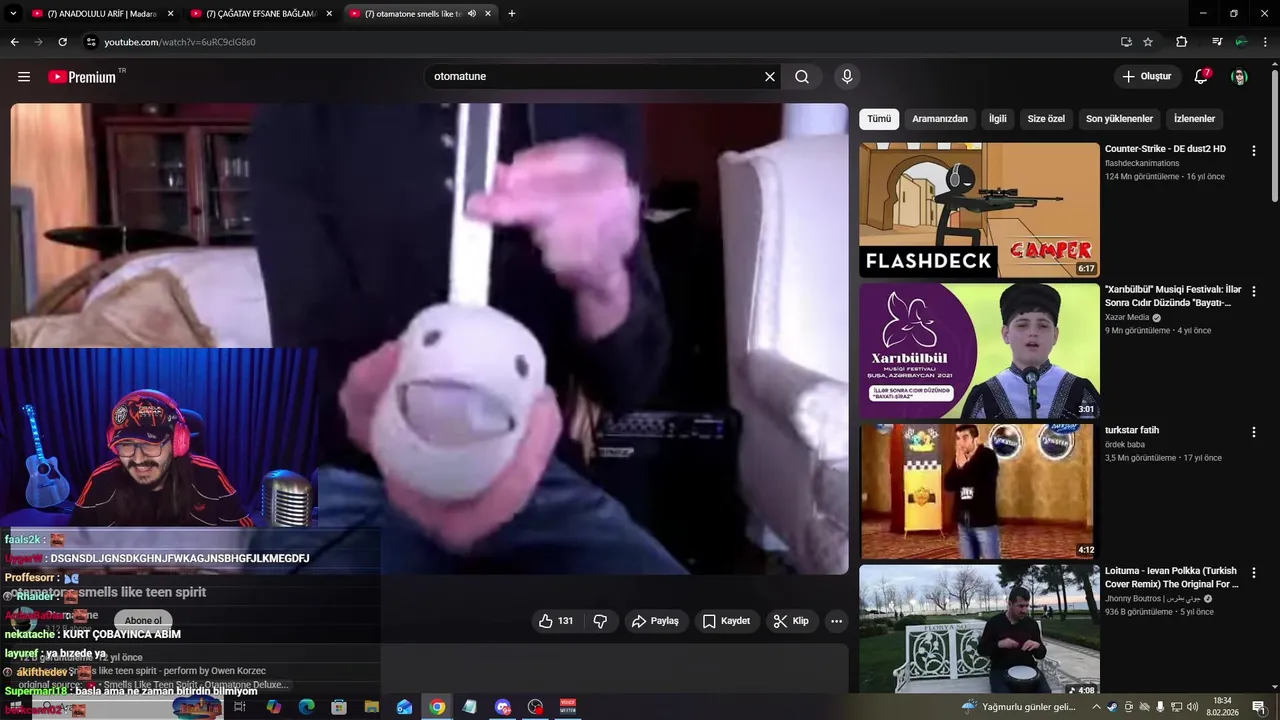
Task: Bookmark this page with the star icon
Action: click(1148, 42)
